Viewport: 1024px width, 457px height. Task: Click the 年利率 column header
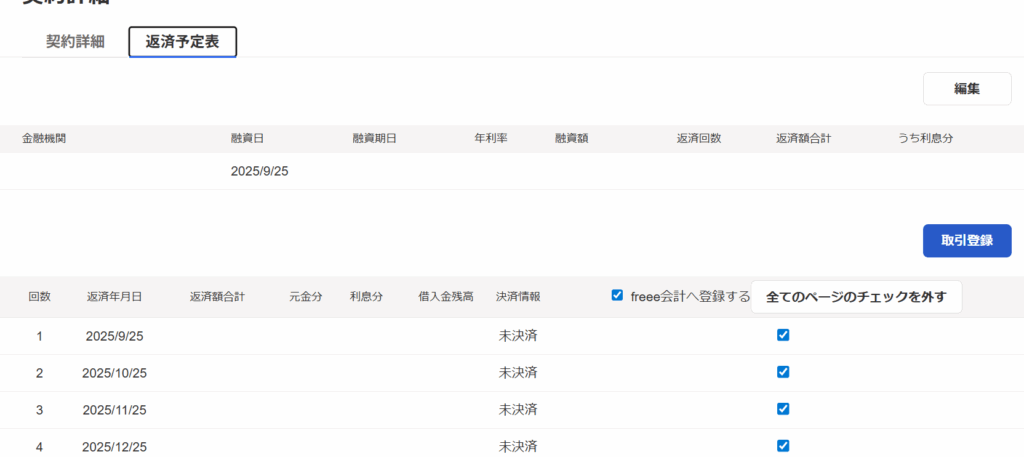coord(491,138)
